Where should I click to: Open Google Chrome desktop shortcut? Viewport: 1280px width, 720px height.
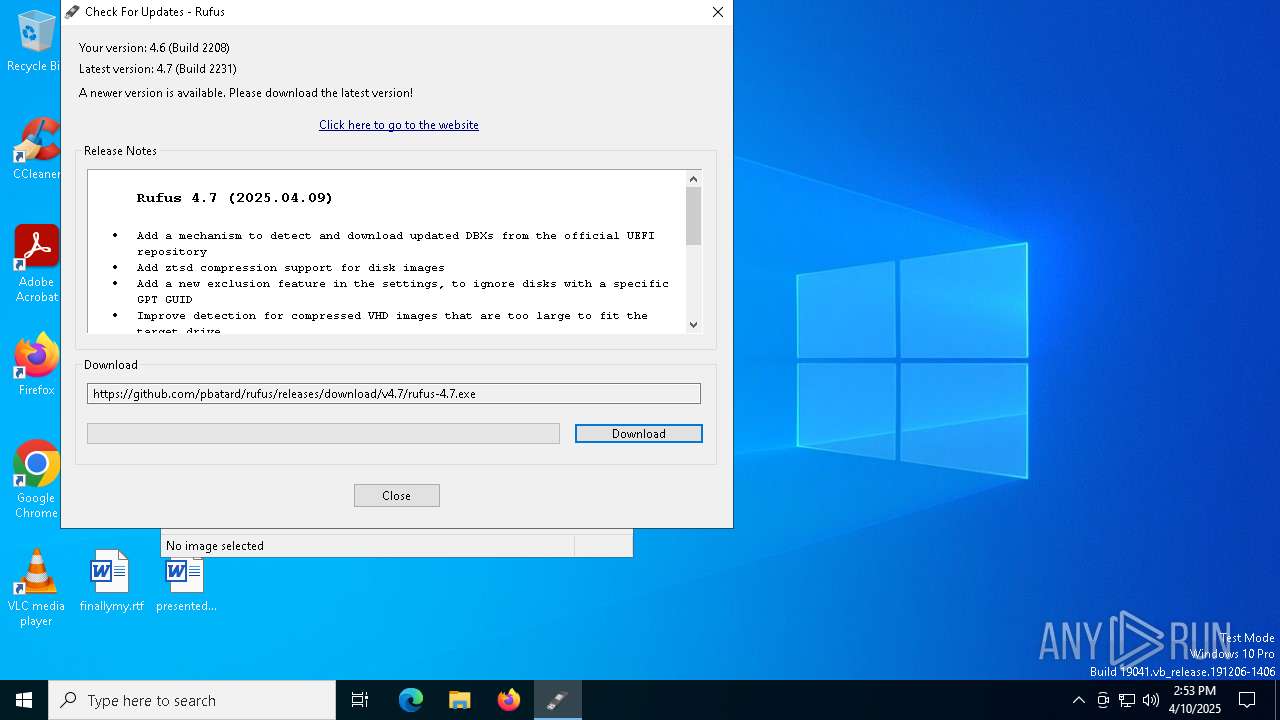tap(36, 480)
